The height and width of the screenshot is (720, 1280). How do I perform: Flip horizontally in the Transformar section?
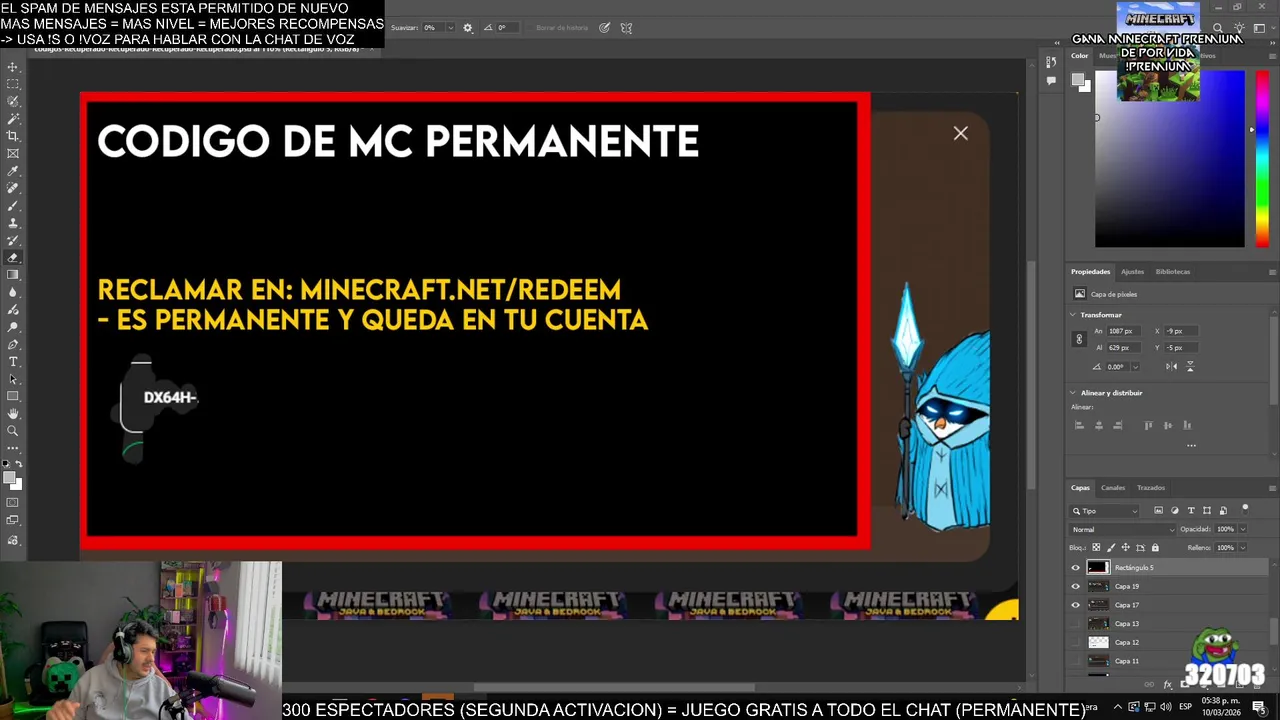pos(1172,366)
